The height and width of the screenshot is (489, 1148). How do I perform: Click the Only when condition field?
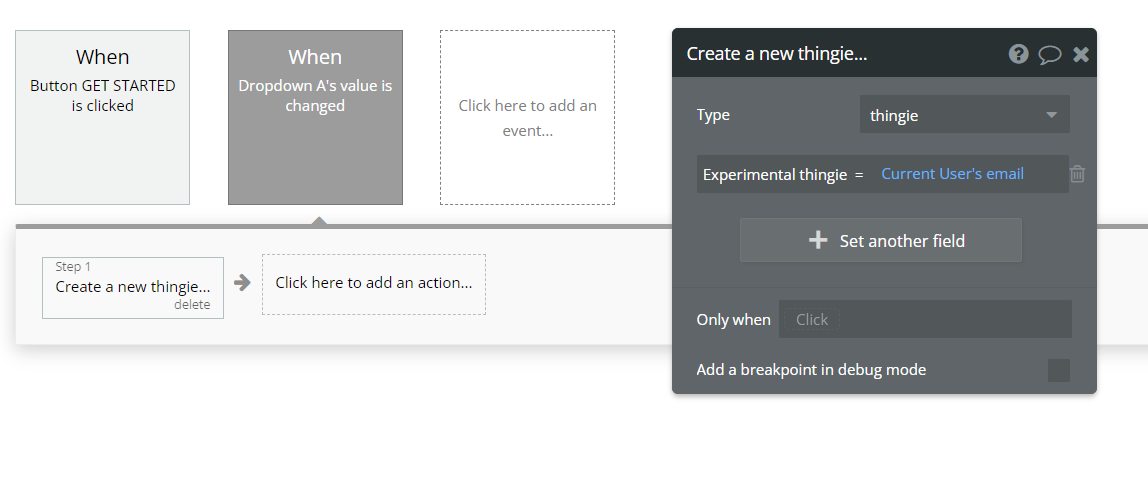click(924, 320)
